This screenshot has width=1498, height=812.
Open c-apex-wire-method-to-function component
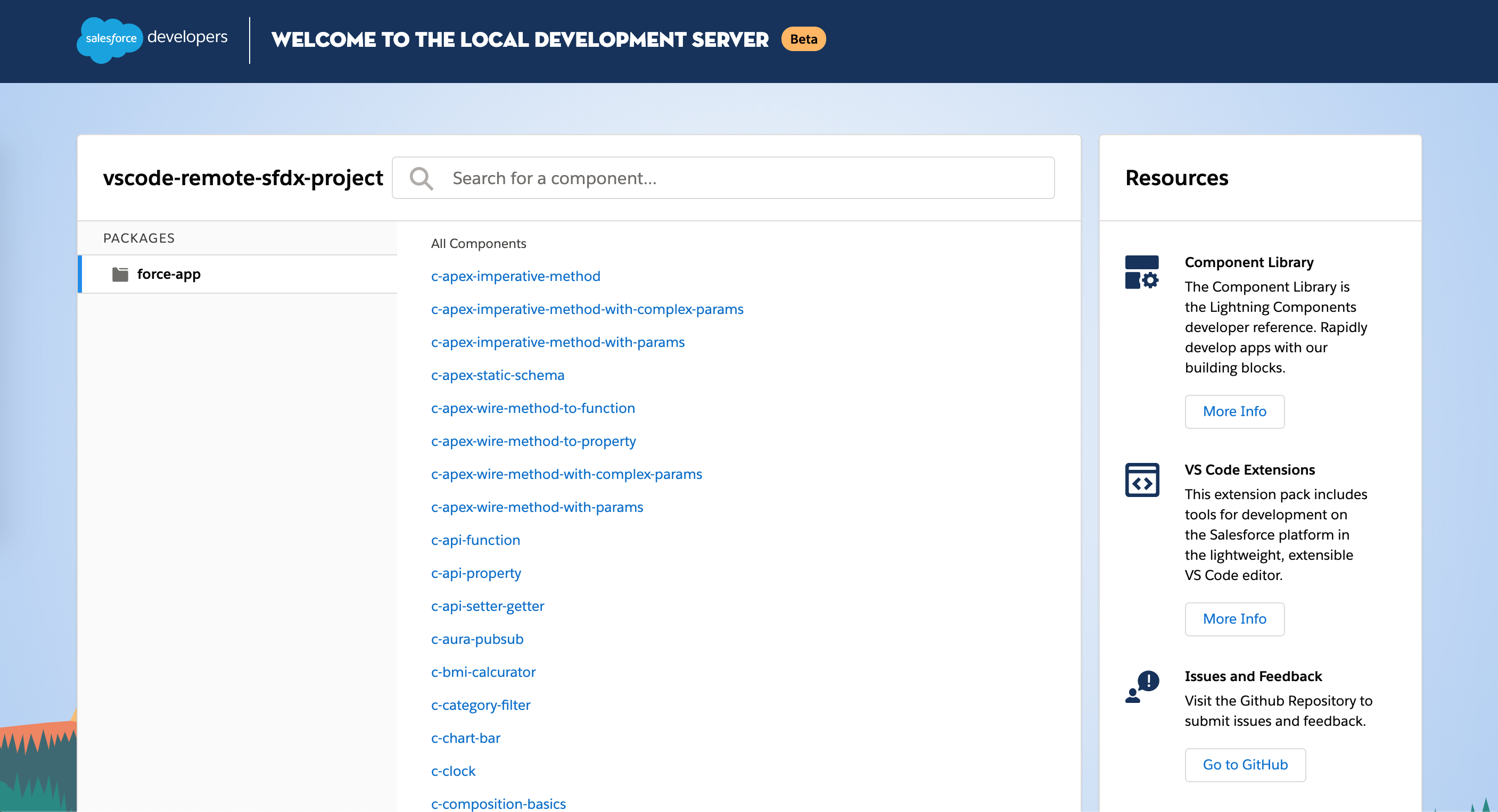tap(533, 408)
